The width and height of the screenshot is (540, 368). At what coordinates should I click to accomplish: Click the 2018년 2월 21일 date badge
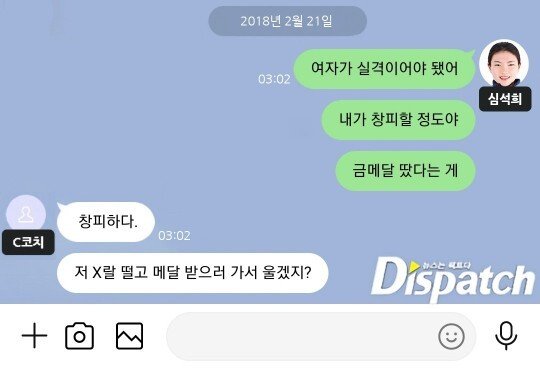(x=287, y=21)
